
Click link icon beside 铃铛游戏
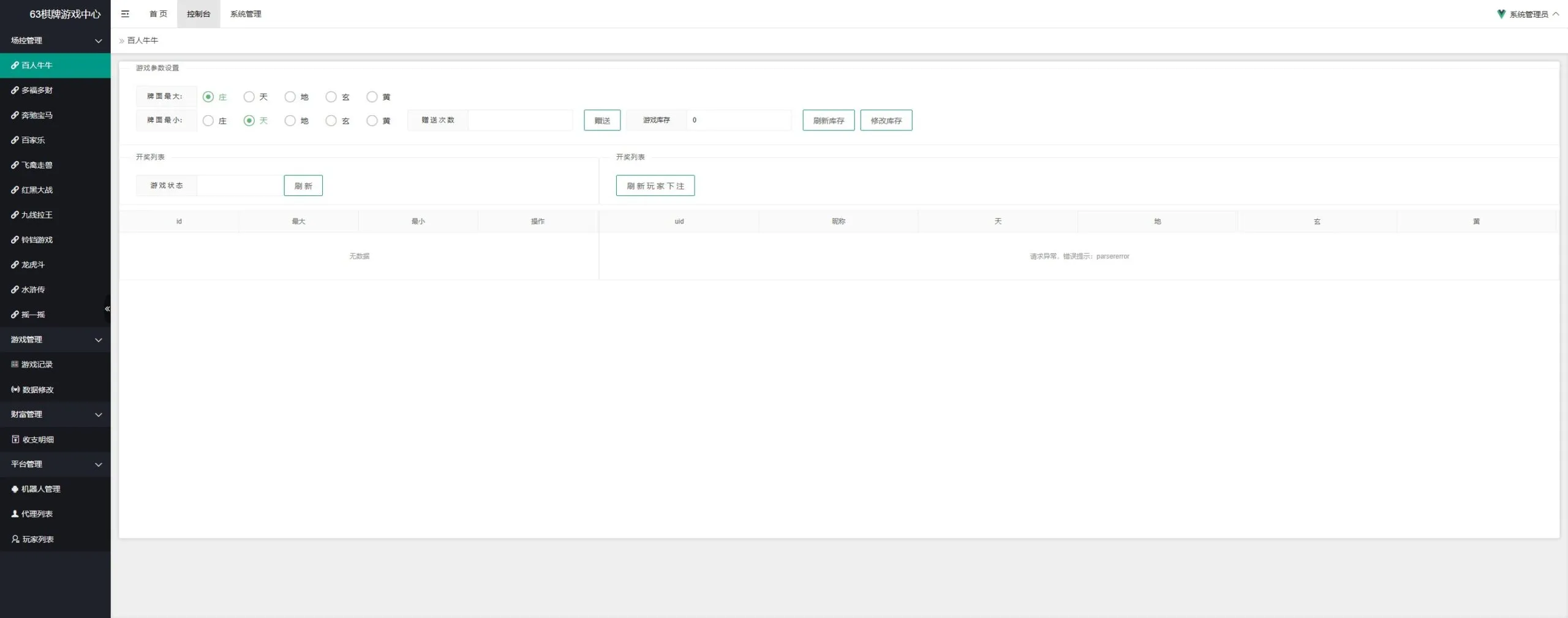click(x=15, y=239)
